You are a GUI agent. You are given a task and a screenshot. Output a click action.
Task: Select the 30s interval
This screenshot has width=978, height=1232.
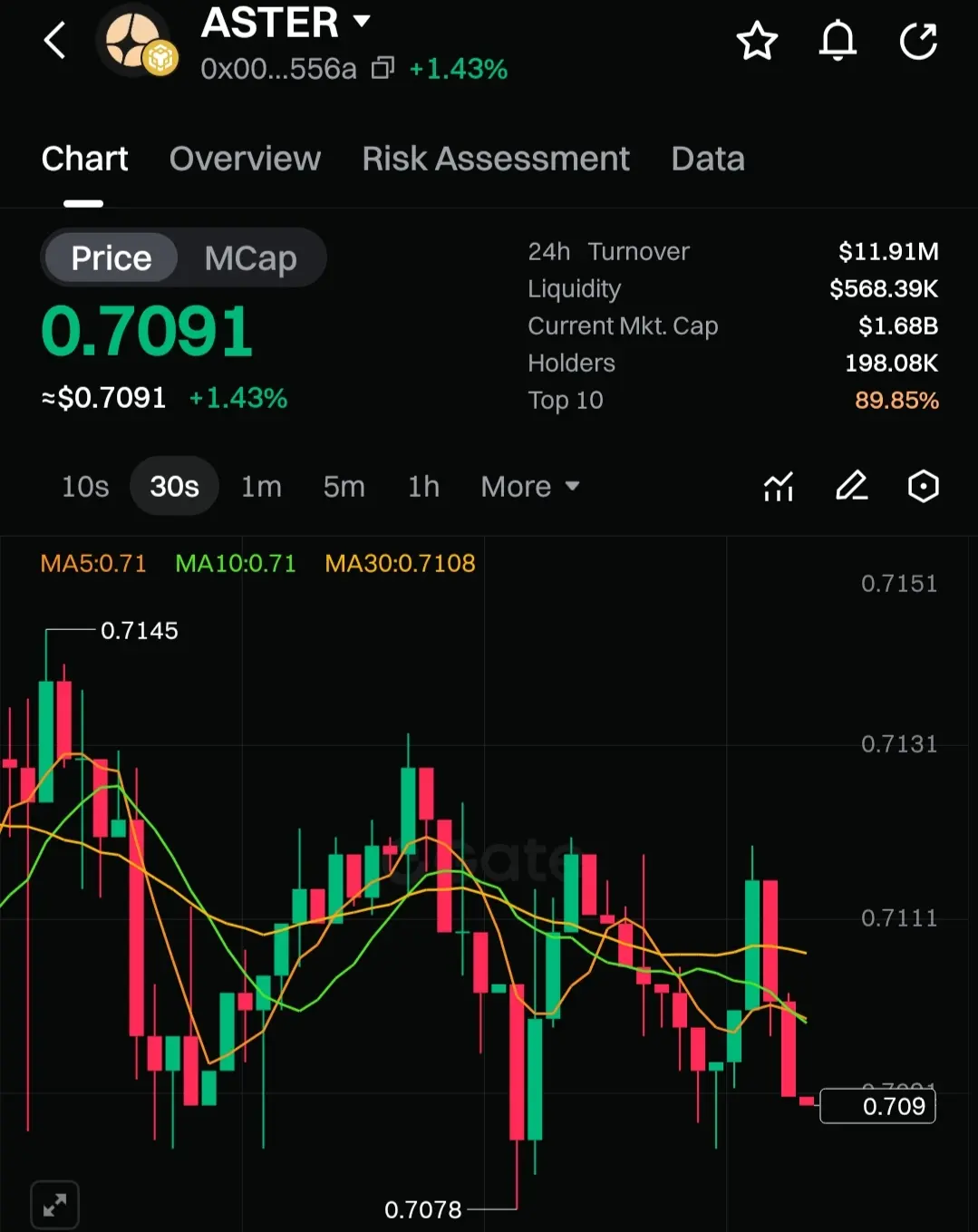point(174,487)
